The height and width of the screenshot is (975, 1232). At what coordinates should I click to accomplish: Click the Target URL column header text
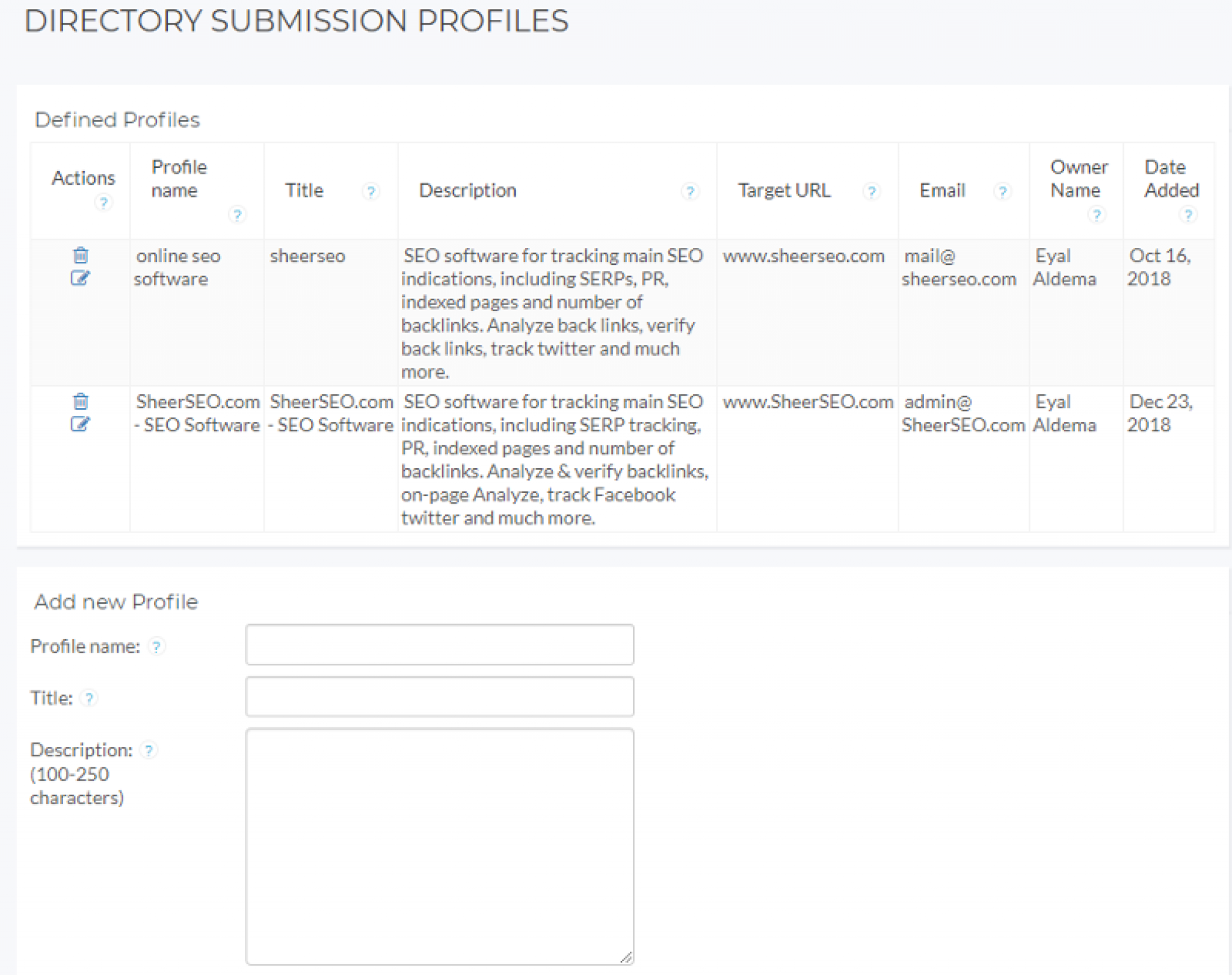(784, 191)
